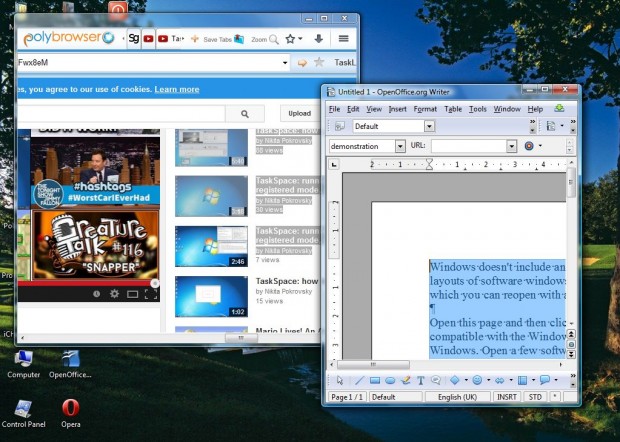The width and height of the screenshot is (620, 442).
Task: Click Page 1 / 1 in status bar
Action: click(347, 397)
